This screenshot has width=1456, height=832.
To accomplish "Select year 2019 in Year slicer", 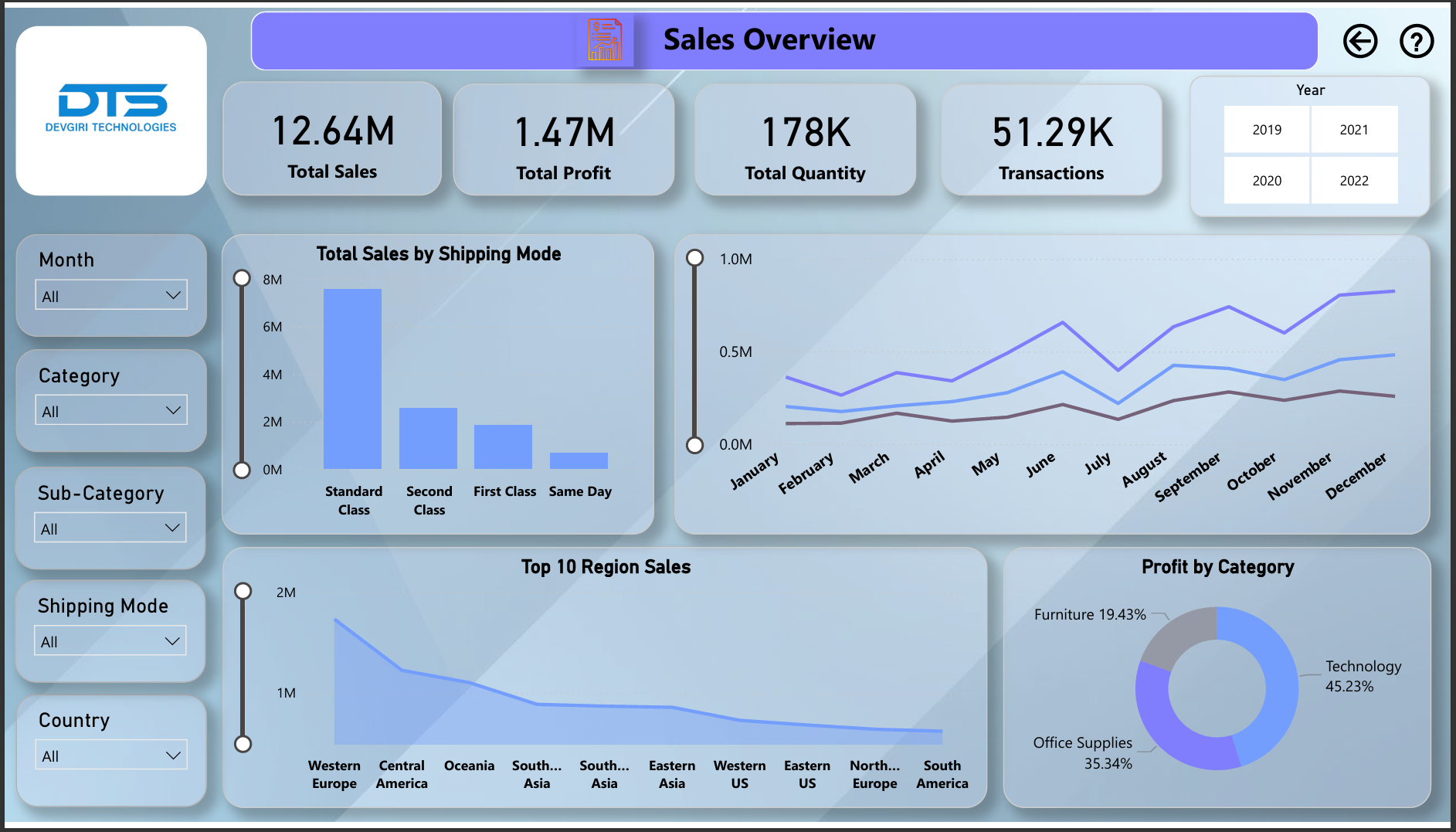I will coord(1267,130).
